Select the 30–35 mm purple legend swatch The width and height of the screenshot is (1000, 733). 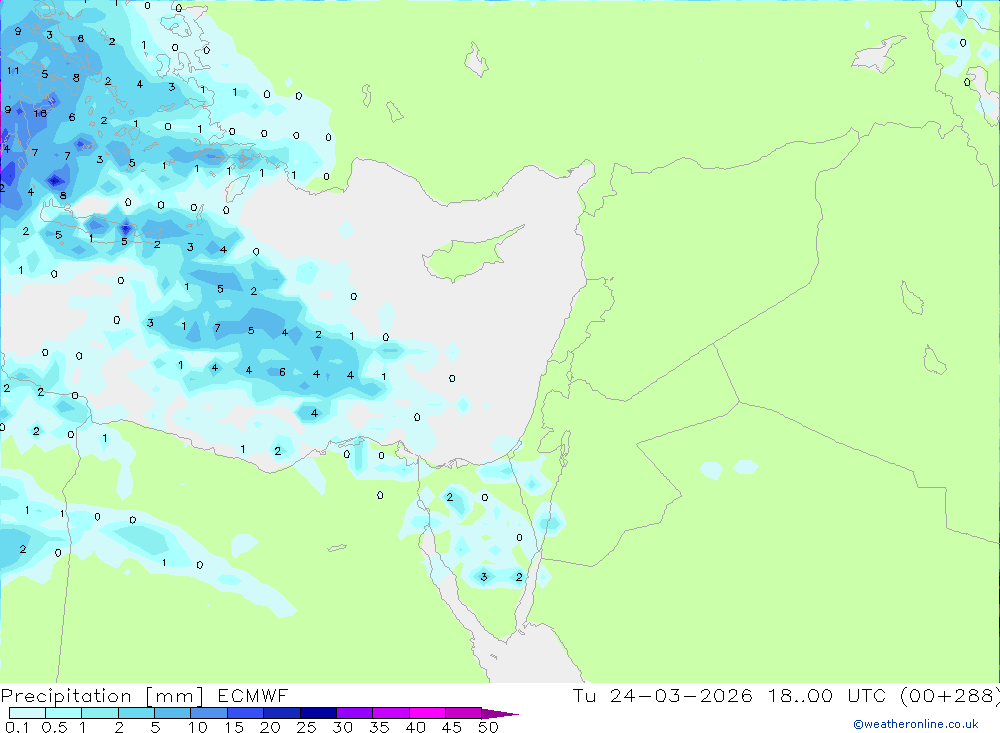[354, 713]
